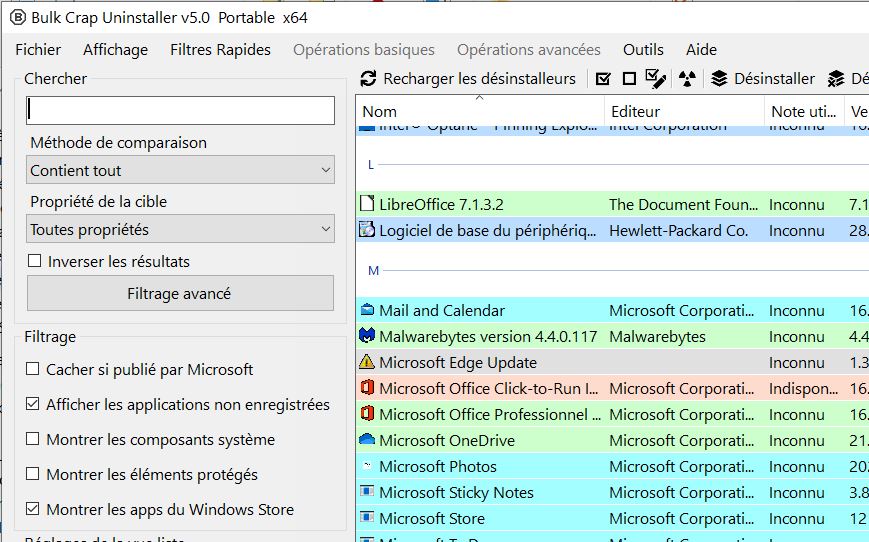This screenshot has width=869, height=542.
Task: Collapse the L group header
Action: (371, 165)
